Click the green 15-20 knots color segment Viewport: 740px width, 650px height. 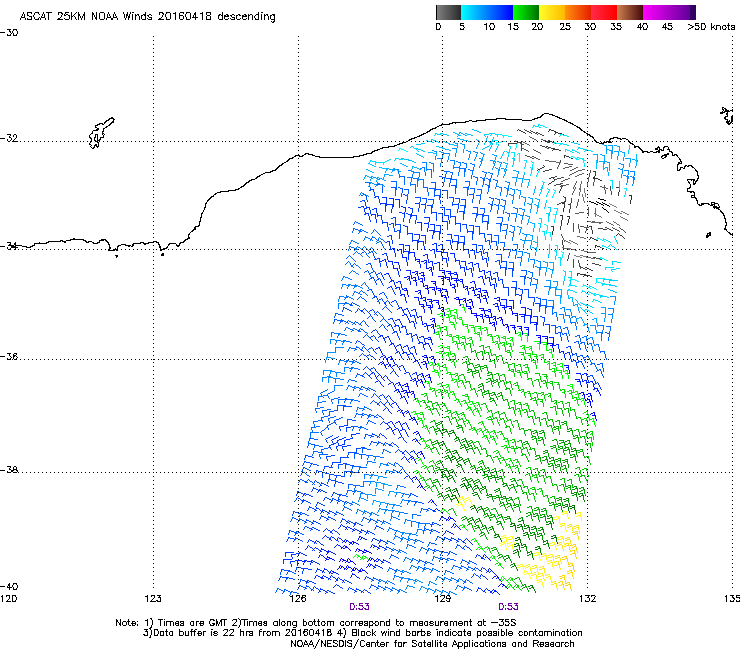click(x=526, y=12)
